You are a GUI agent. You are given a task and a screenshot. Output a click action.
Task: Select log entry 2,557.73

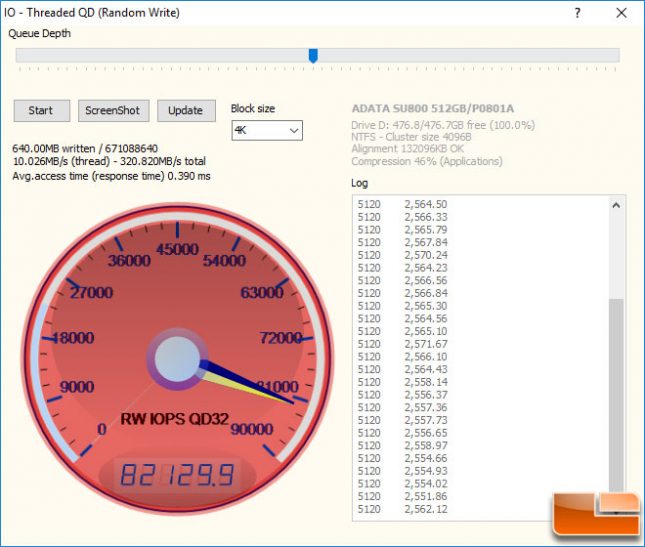point(402,421)
